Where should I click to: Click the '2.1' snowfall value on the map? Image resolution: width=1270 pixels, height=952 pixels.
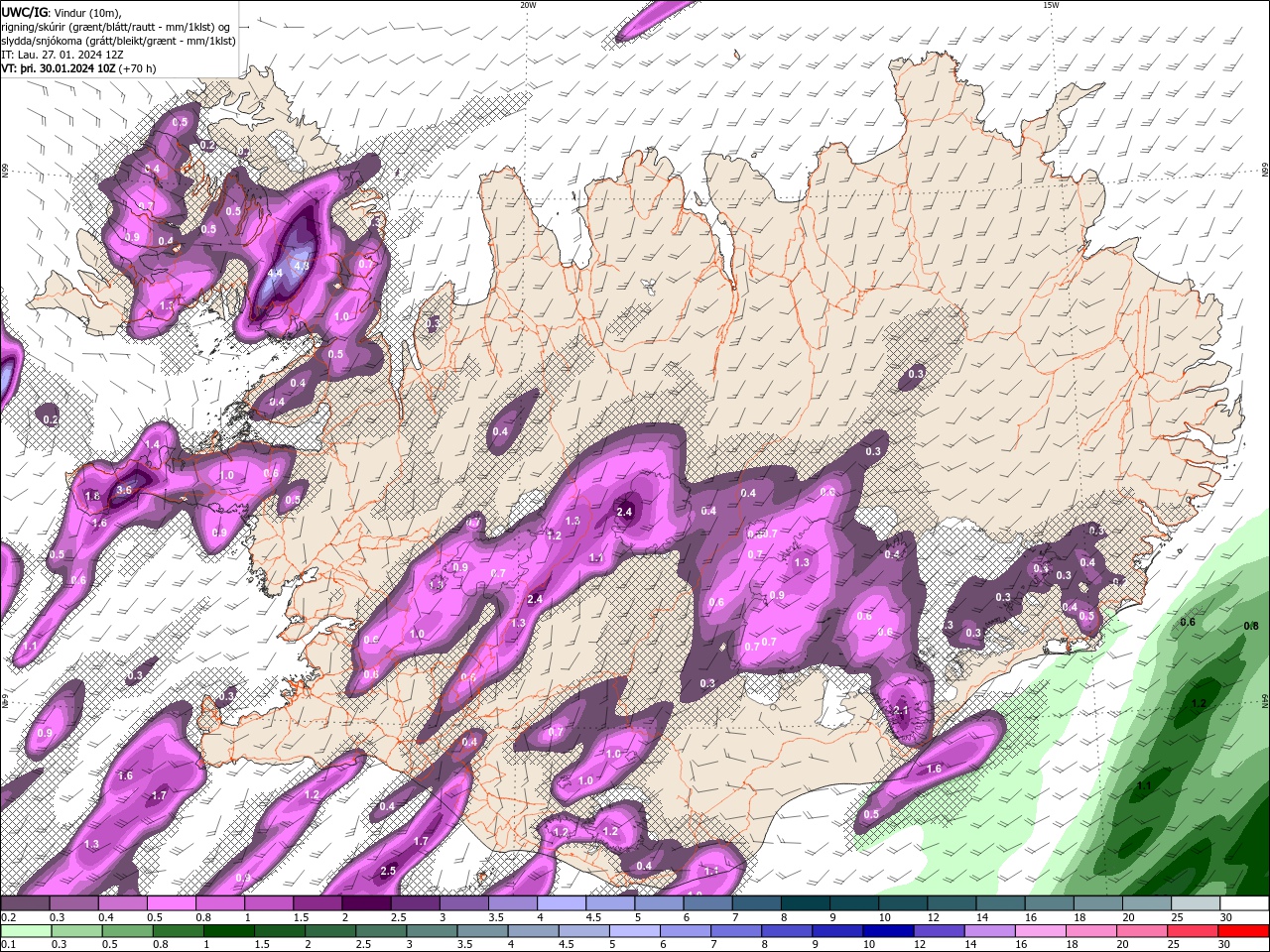click(x=901, y=711)
